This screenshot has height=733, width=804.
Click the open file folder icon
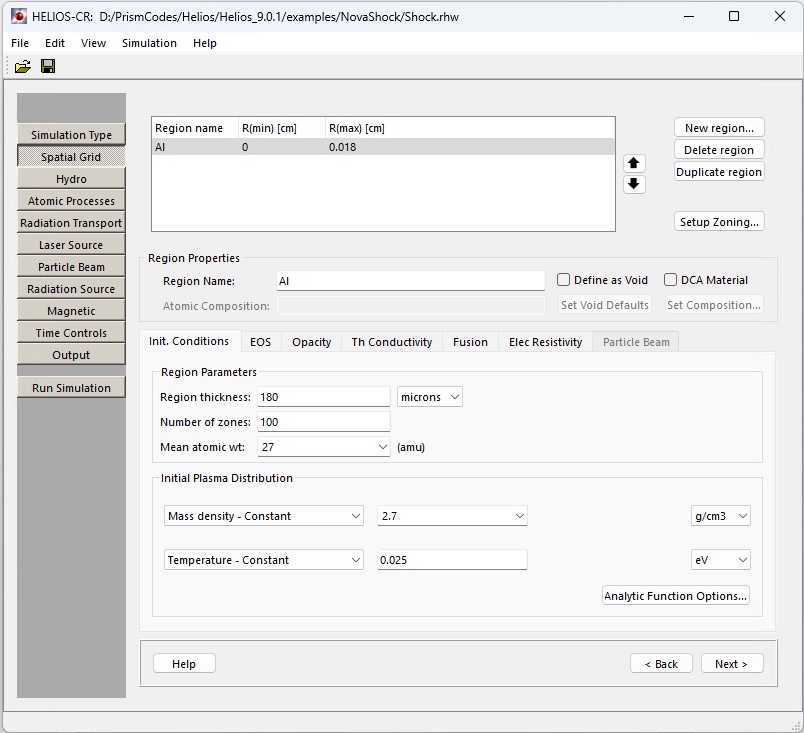[22, 66]
